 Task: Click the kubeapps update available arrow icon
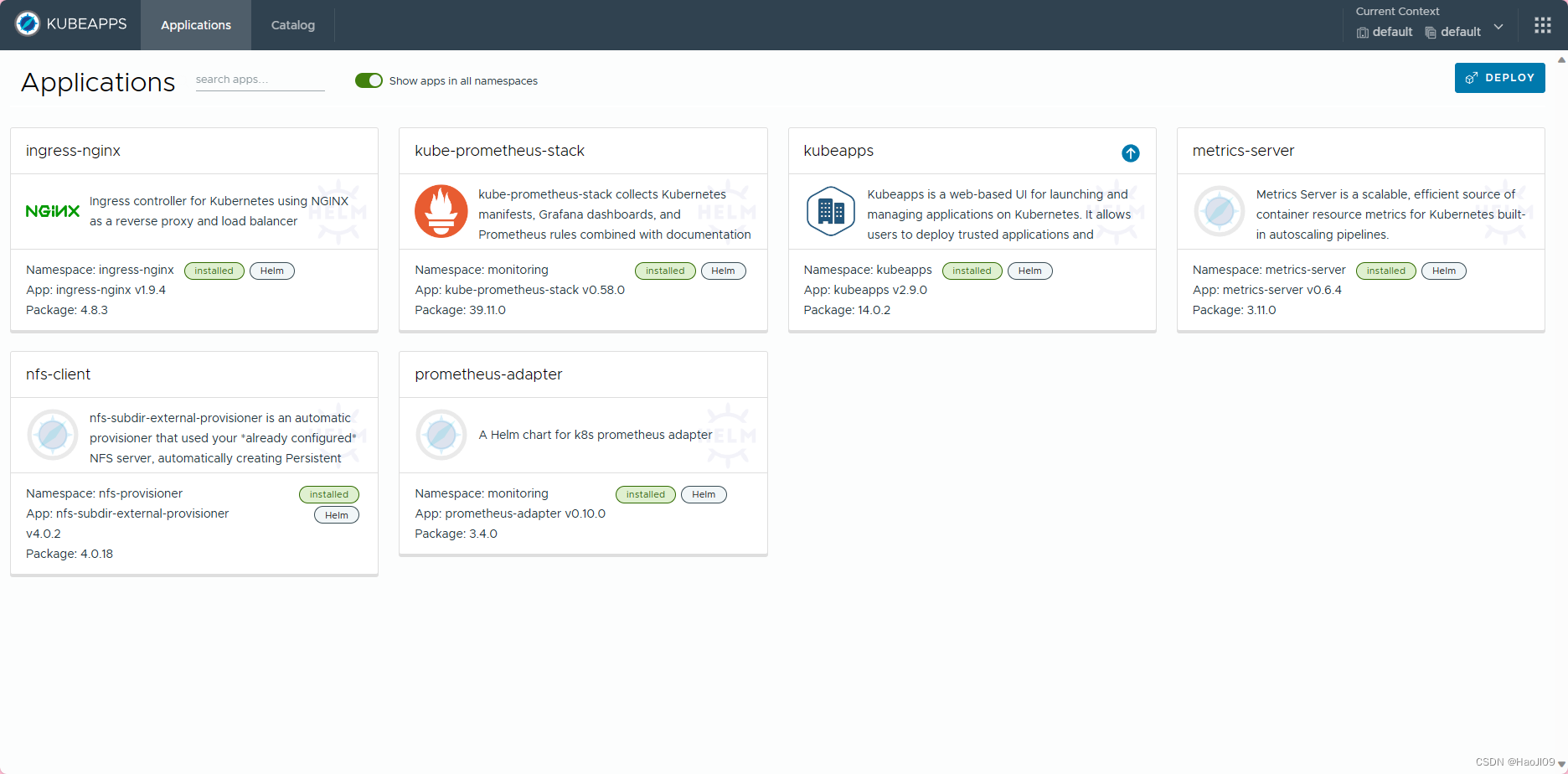pos(1131,153)
